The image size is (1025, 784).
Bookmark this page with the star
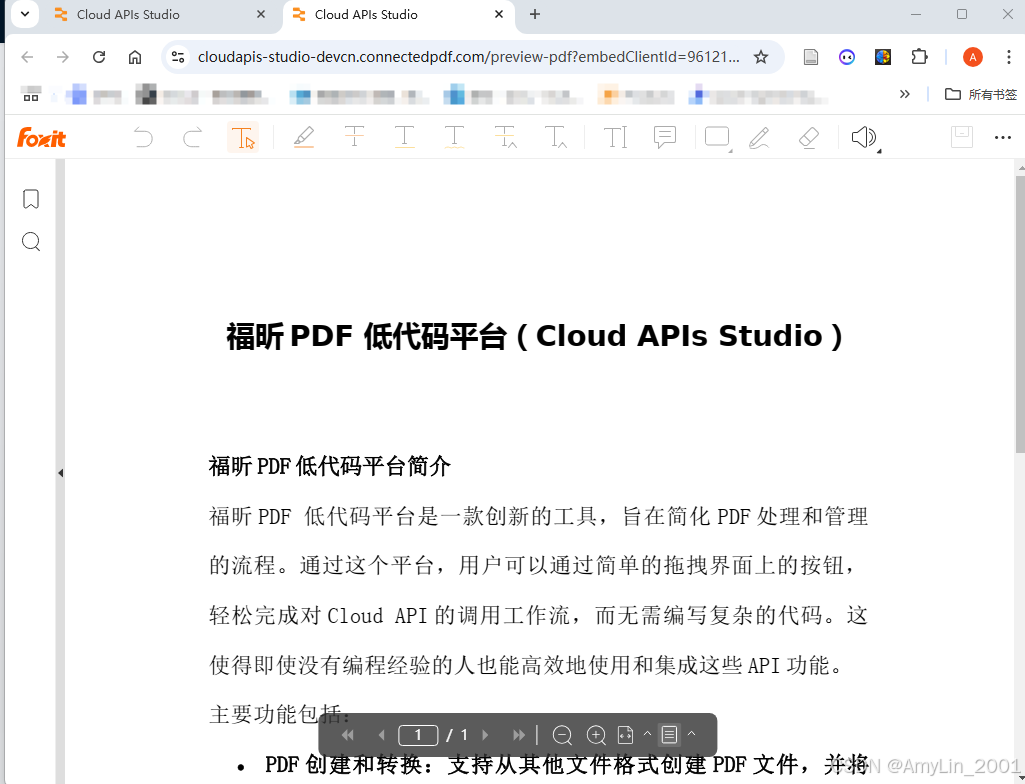point(761,57)
